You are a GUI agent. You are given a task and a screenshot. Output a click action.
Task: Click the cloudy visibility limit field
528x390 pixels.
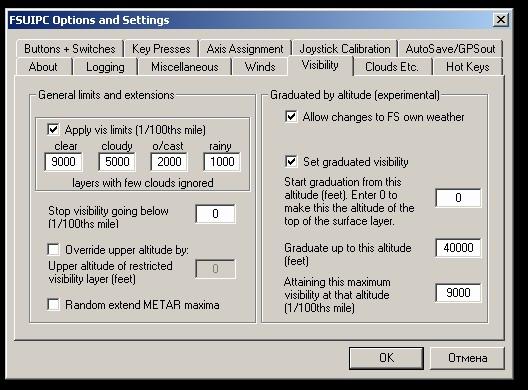[117, 162]
